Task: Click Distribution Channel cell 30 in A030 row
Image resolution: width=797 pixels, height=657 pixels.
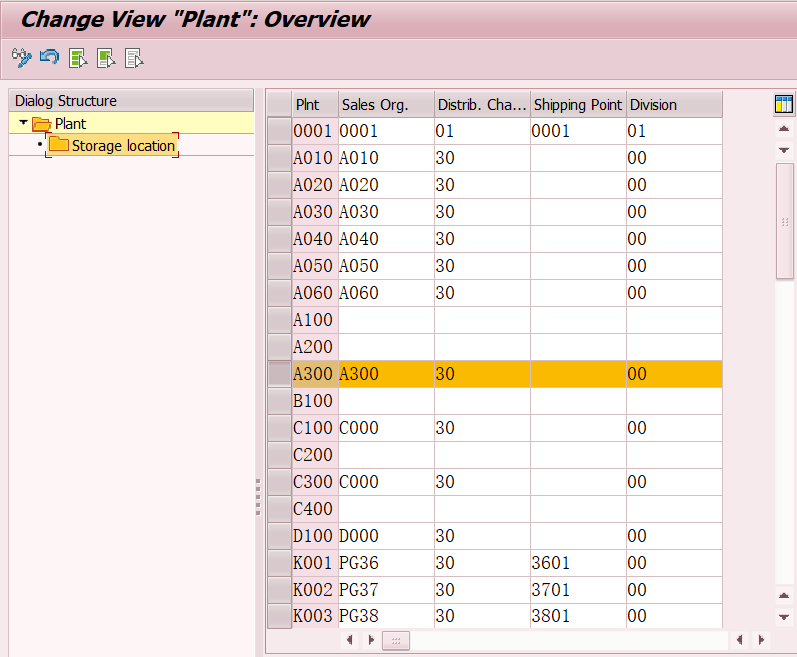Action: click(x=482, y=212)
